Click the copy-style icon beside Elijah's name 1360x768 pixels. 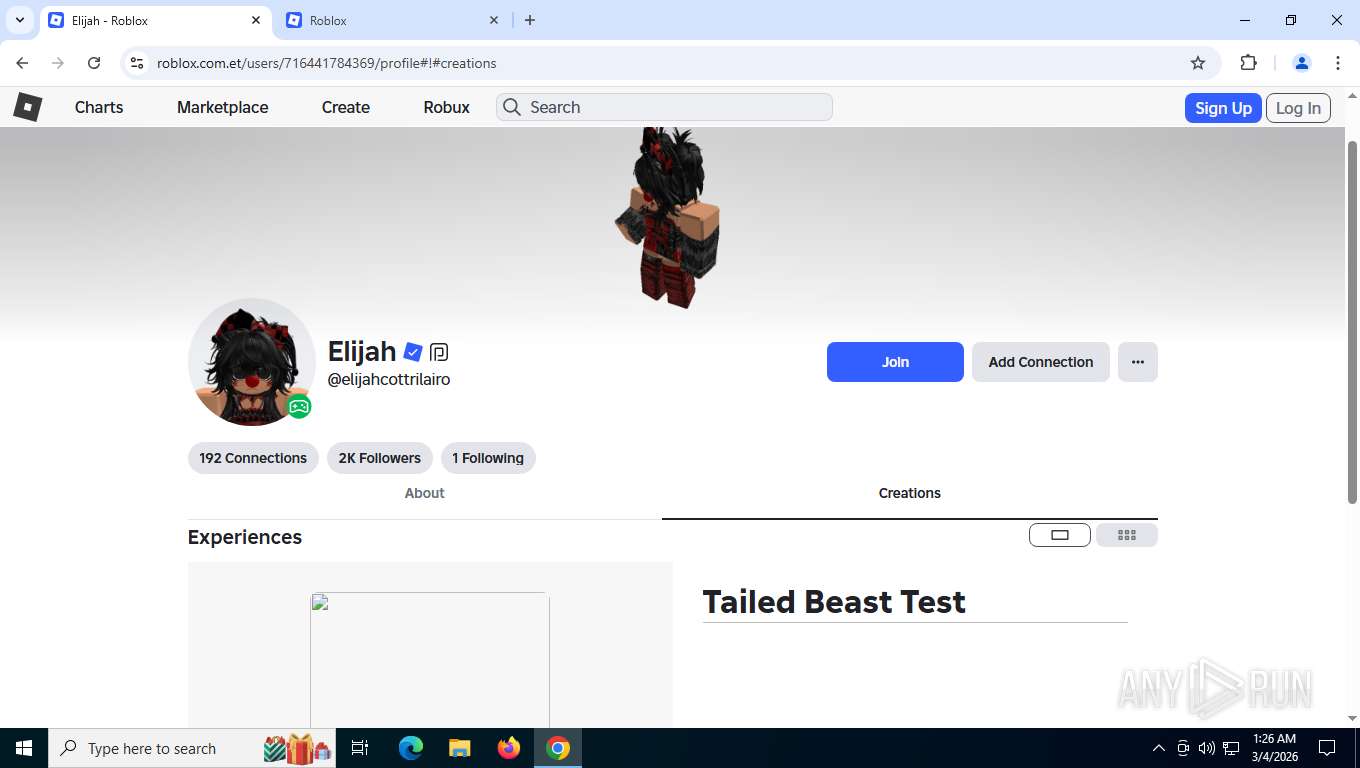439,352
